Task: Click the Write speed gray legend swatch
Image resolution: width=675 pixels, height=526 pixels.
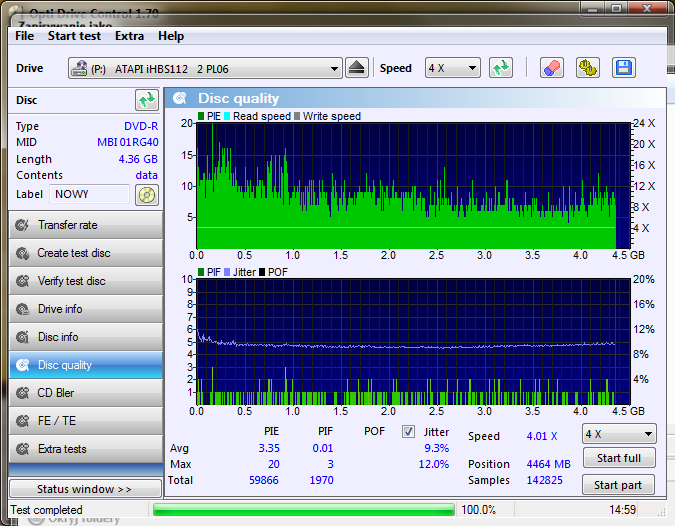Action: click(x=297, y=116)
